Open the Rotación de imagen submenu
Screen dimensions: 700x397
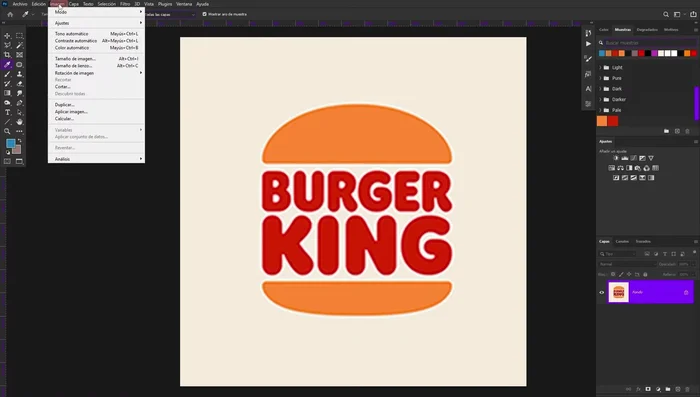click(x=96, y=73)
